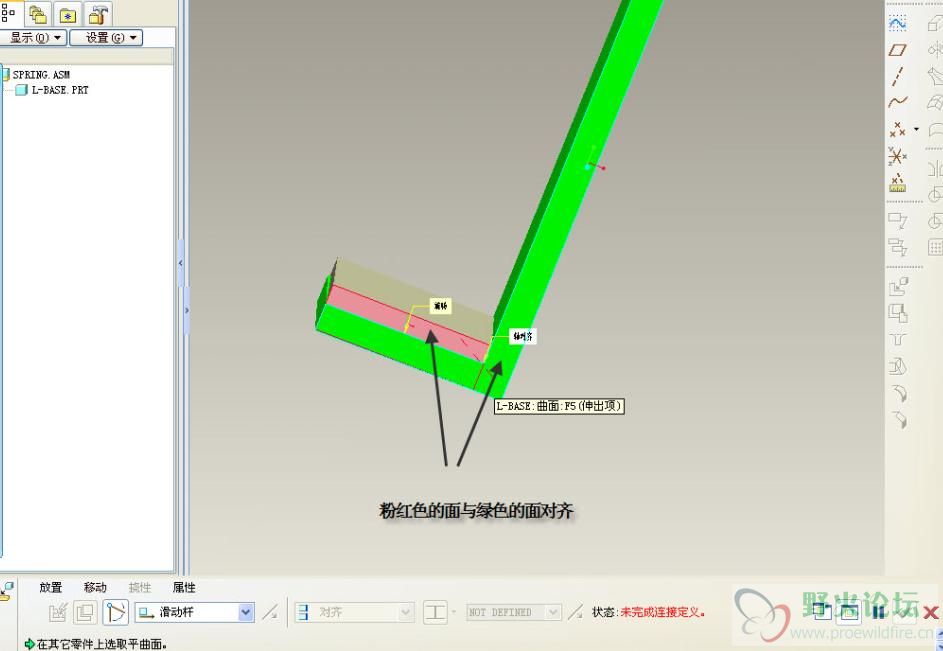The image size is (943, 651).
Task: Open the 显示 dropdown menu
Action: [33, 38]
